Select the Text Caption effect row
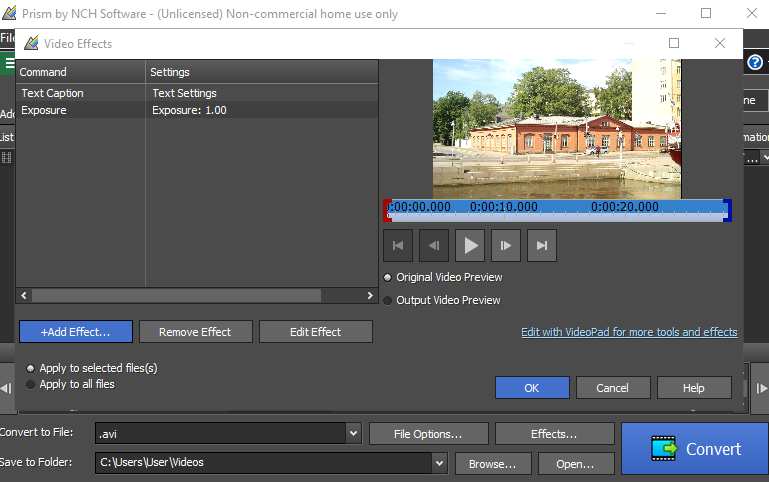 [x=197, y=93]
